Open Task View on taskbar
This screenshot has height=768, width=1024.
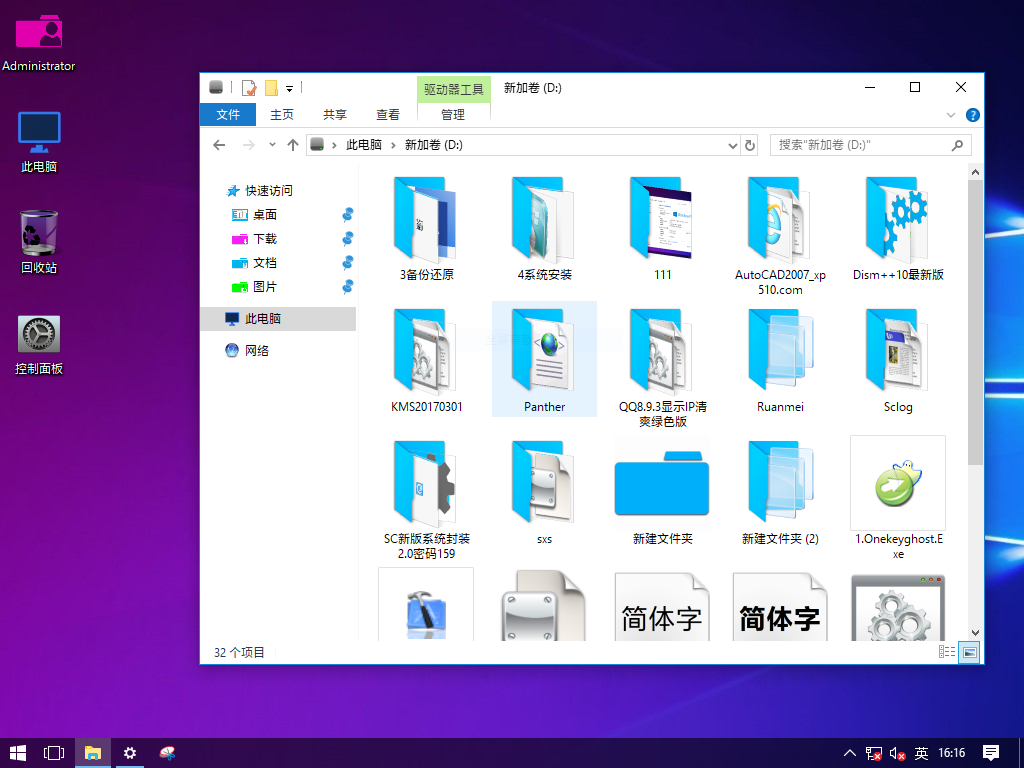click(x=54, y=752)
